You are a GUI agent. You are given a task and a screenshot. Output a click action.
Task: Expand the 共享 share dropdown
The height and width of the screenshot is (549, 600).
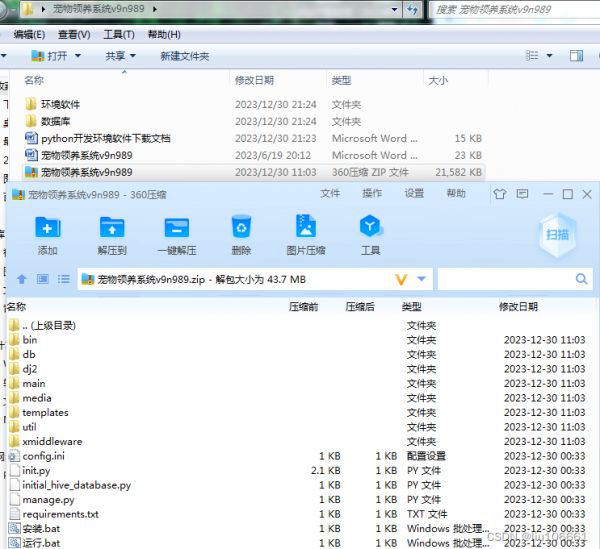132,57
